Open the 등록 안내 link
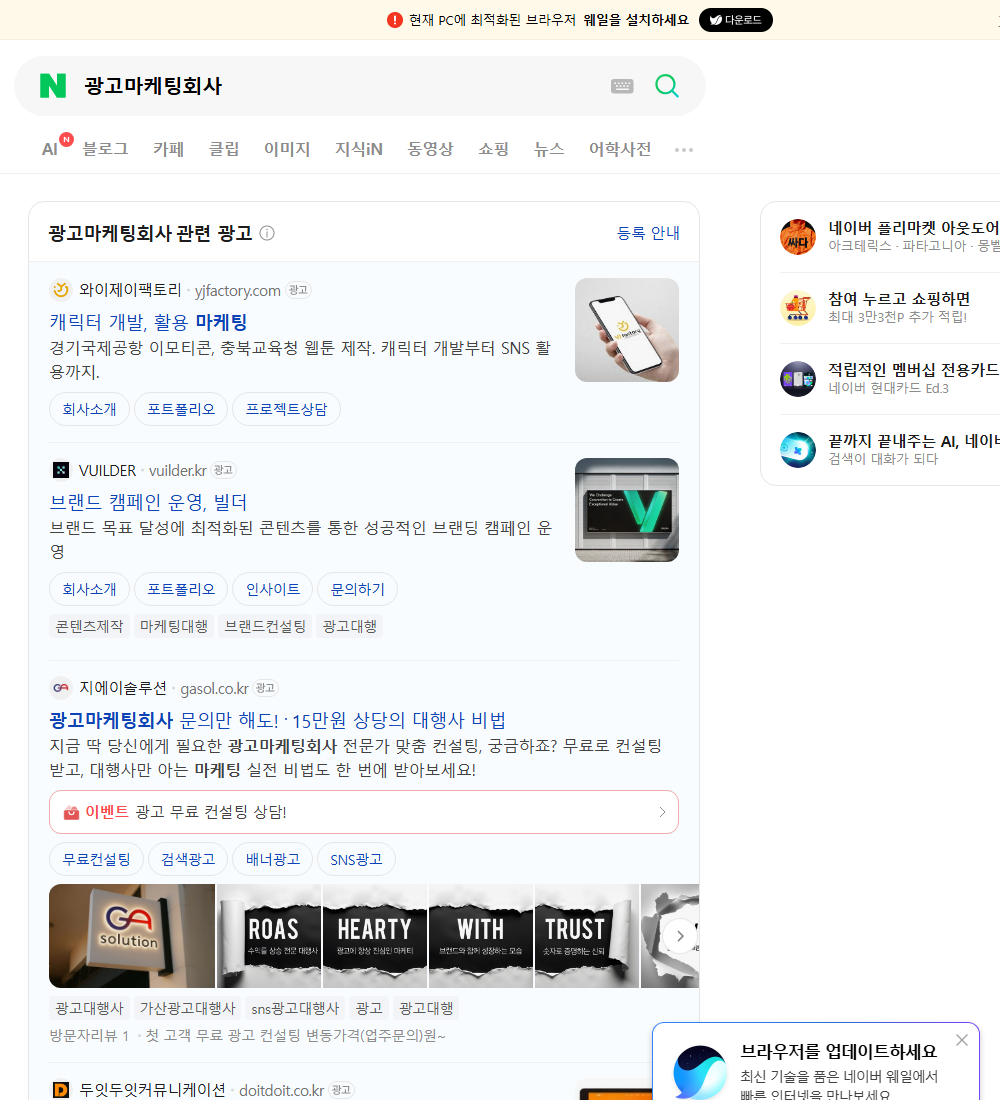1000x1100 pixels. point(648,233)
